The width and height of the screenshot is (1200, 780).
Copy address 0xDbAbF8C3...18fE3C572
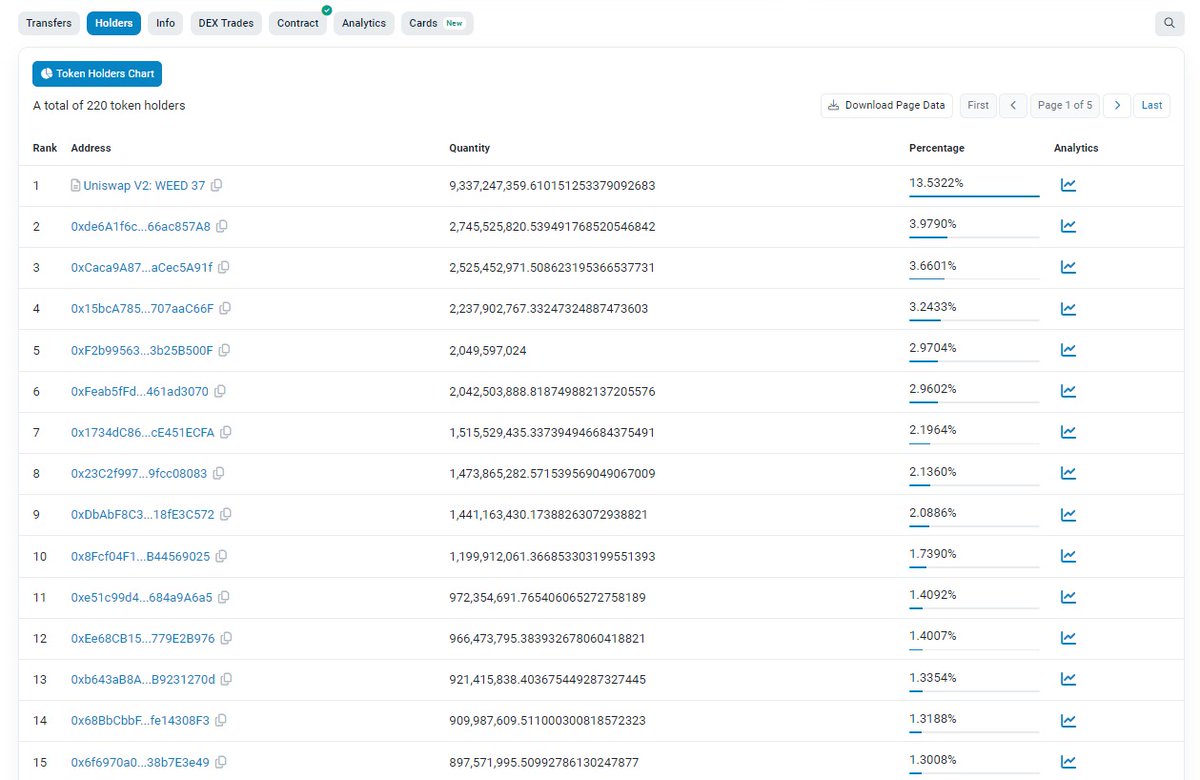(225, 515)
